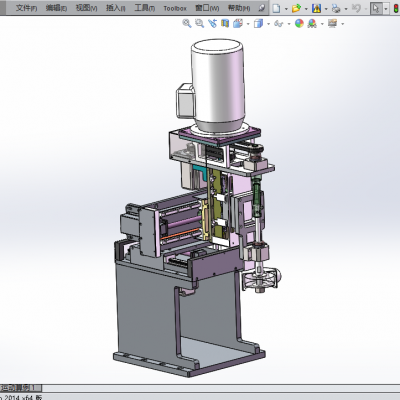This screenshot has width=400, height=400.
Task: Open the 文件(F) menu
Action: pyautogui.click(x=26, y=8)
